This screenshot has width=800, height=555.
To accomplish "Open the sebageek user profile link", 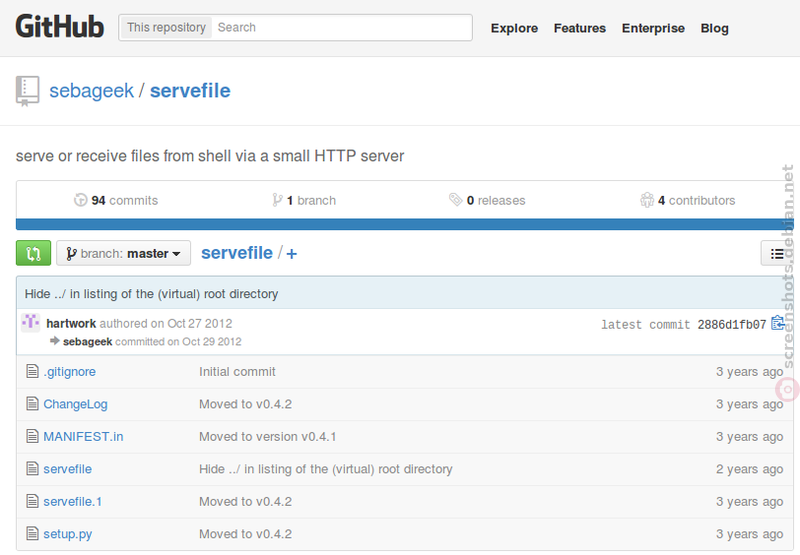I will pos(91,91).
